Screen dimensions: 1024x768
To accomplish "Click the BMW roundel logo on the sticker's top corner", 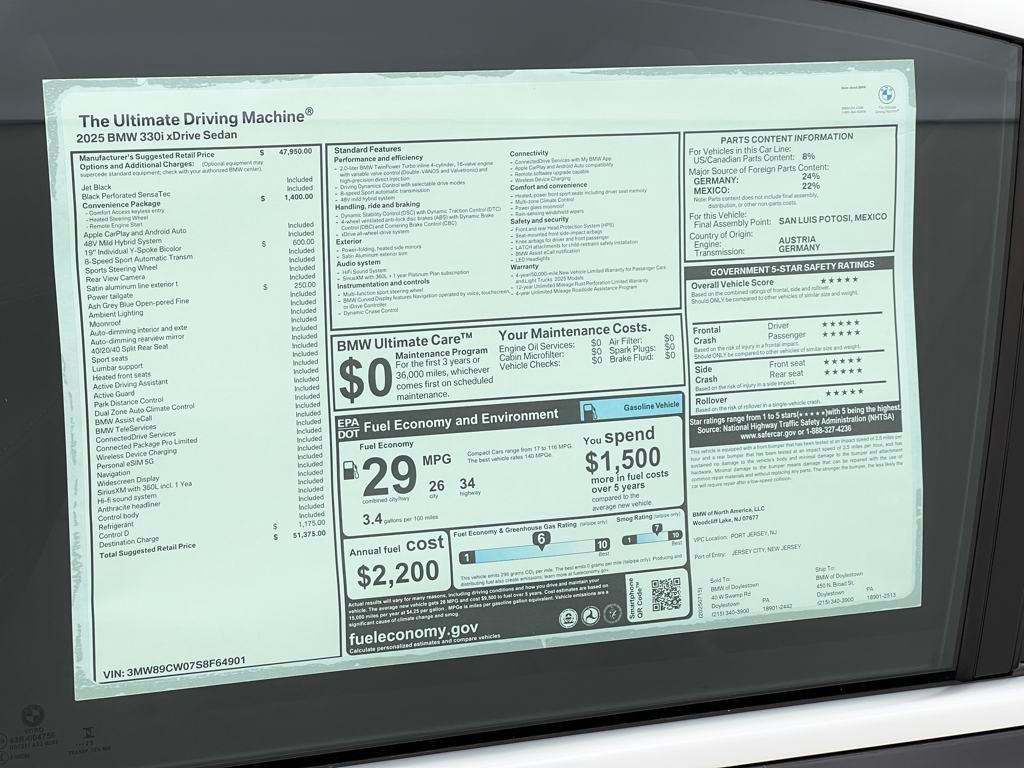I will pos(886,94).
